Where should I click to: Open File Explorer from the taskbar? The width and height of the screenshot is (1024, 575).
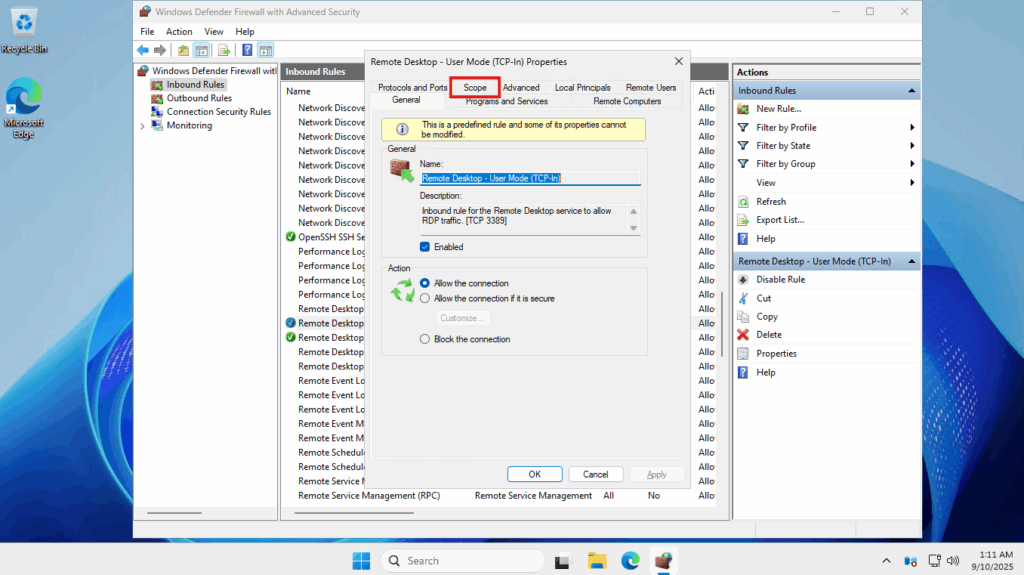click(597, 561)
